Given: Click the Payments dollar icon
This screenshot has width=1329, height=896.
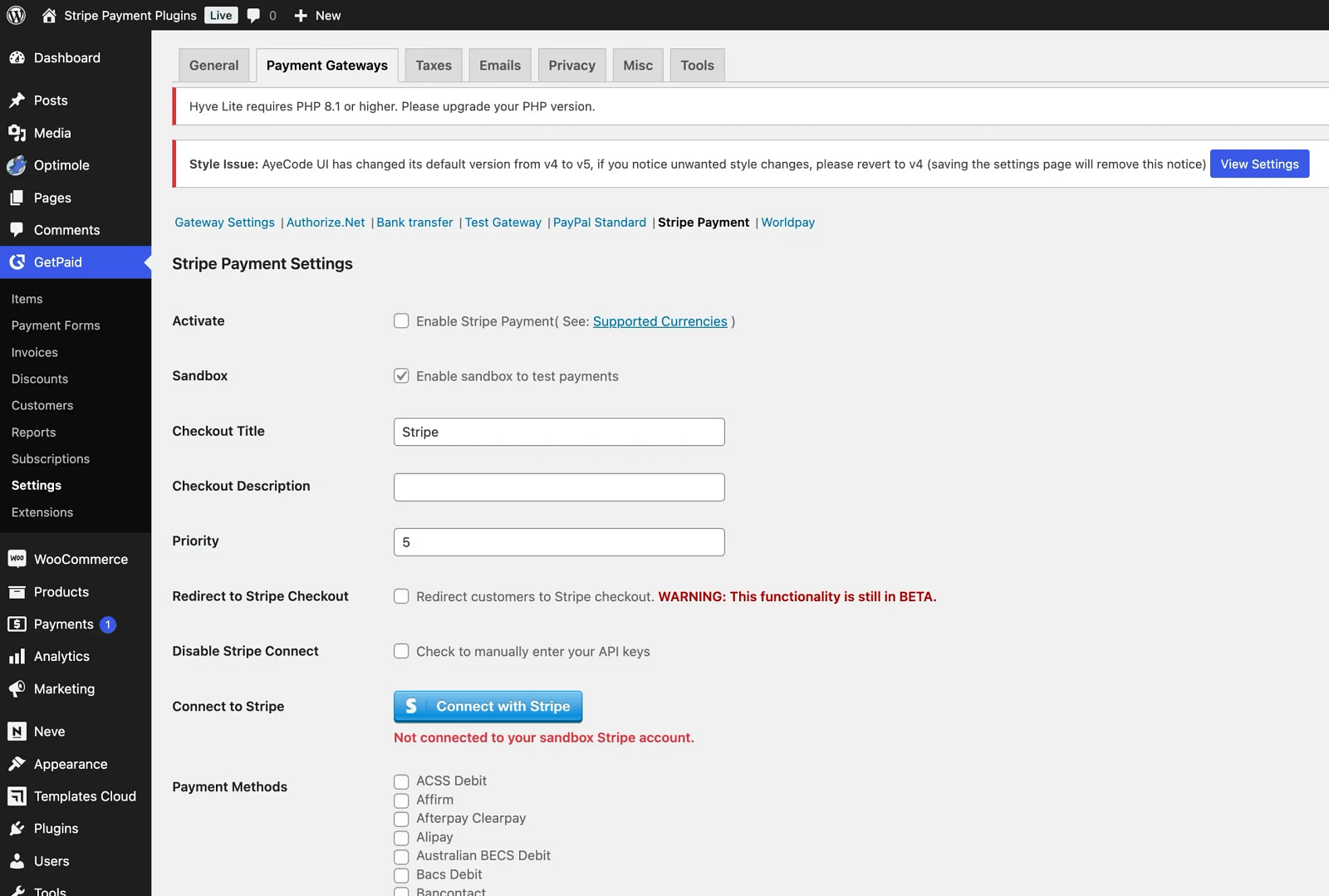Looking at the screenshot, I should [17, 624].
